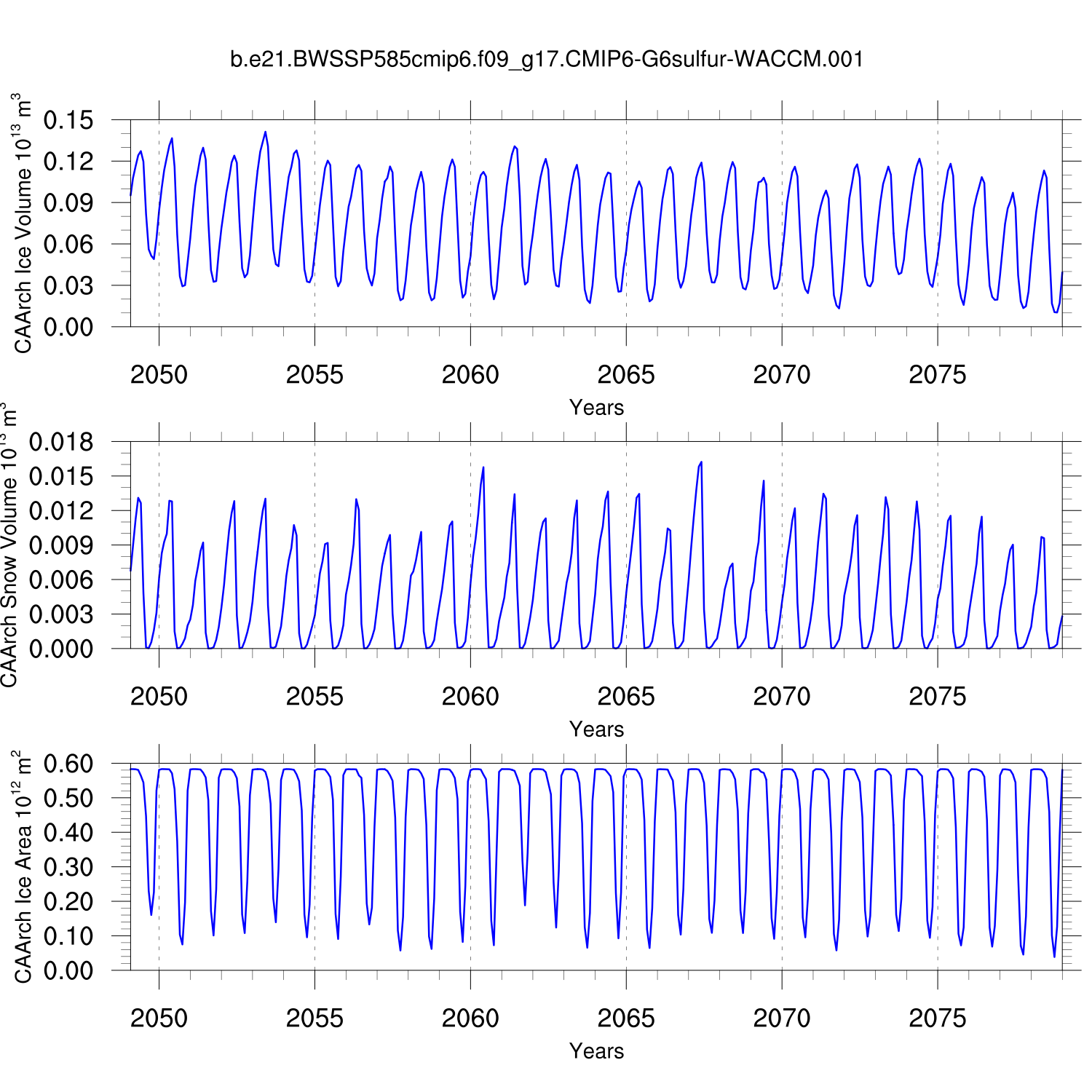
Task: Click the CAArch Ice Volume y-axis label
Action: [x=23, y=223]
